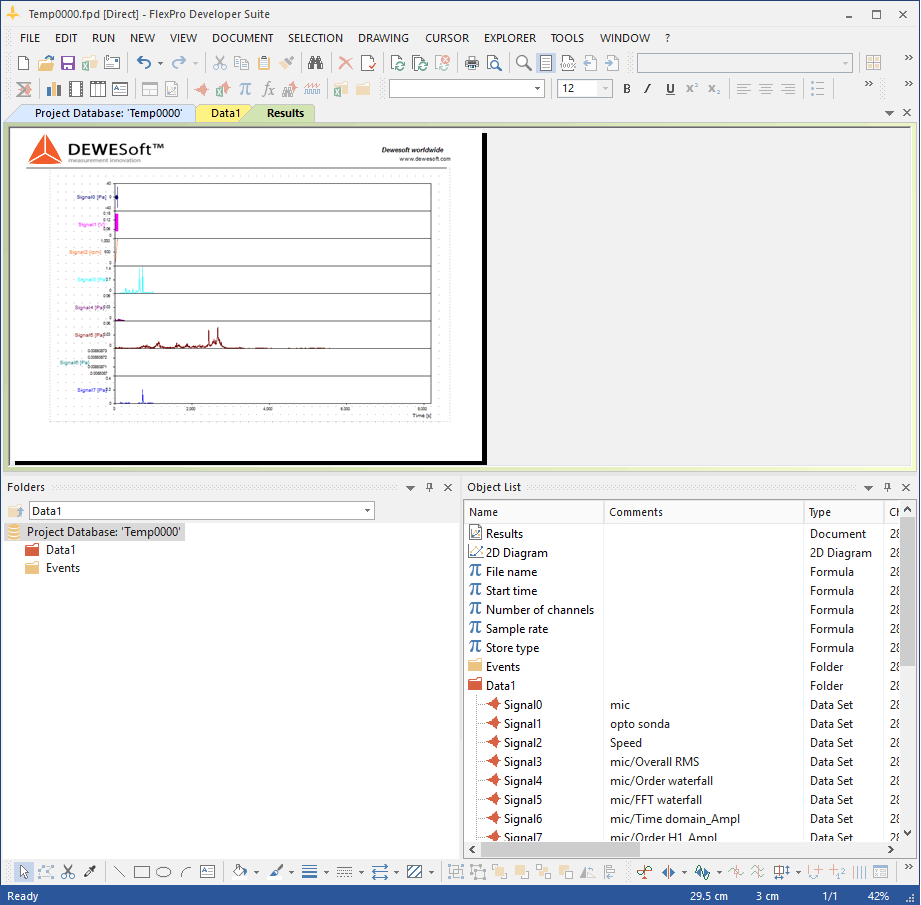Insert a new text object icon

pyautogui.click(x=120, y=89)
